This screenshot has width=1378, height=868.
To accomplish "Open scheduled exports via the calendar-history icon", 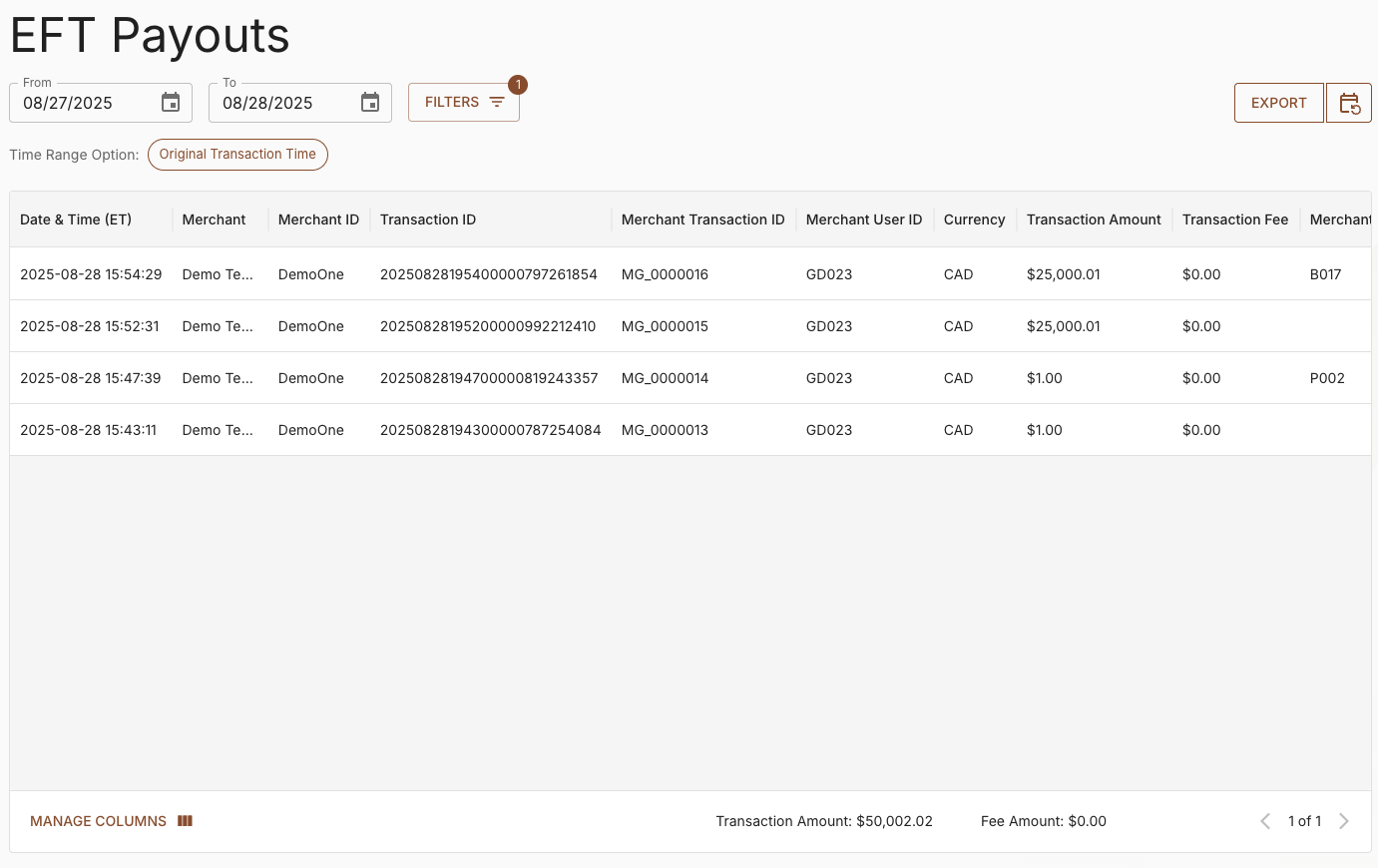I will click(x=1349, y=102).
